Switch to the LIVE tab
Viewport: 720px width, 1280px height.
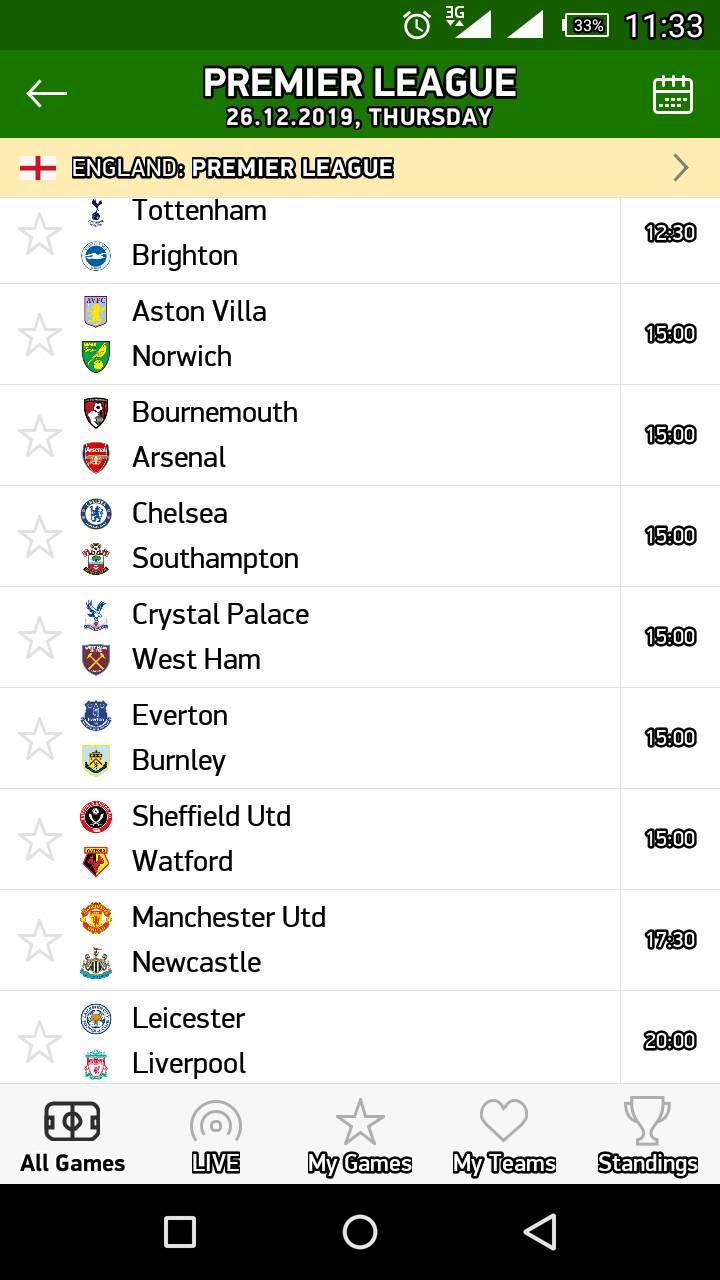point(216,1134)
